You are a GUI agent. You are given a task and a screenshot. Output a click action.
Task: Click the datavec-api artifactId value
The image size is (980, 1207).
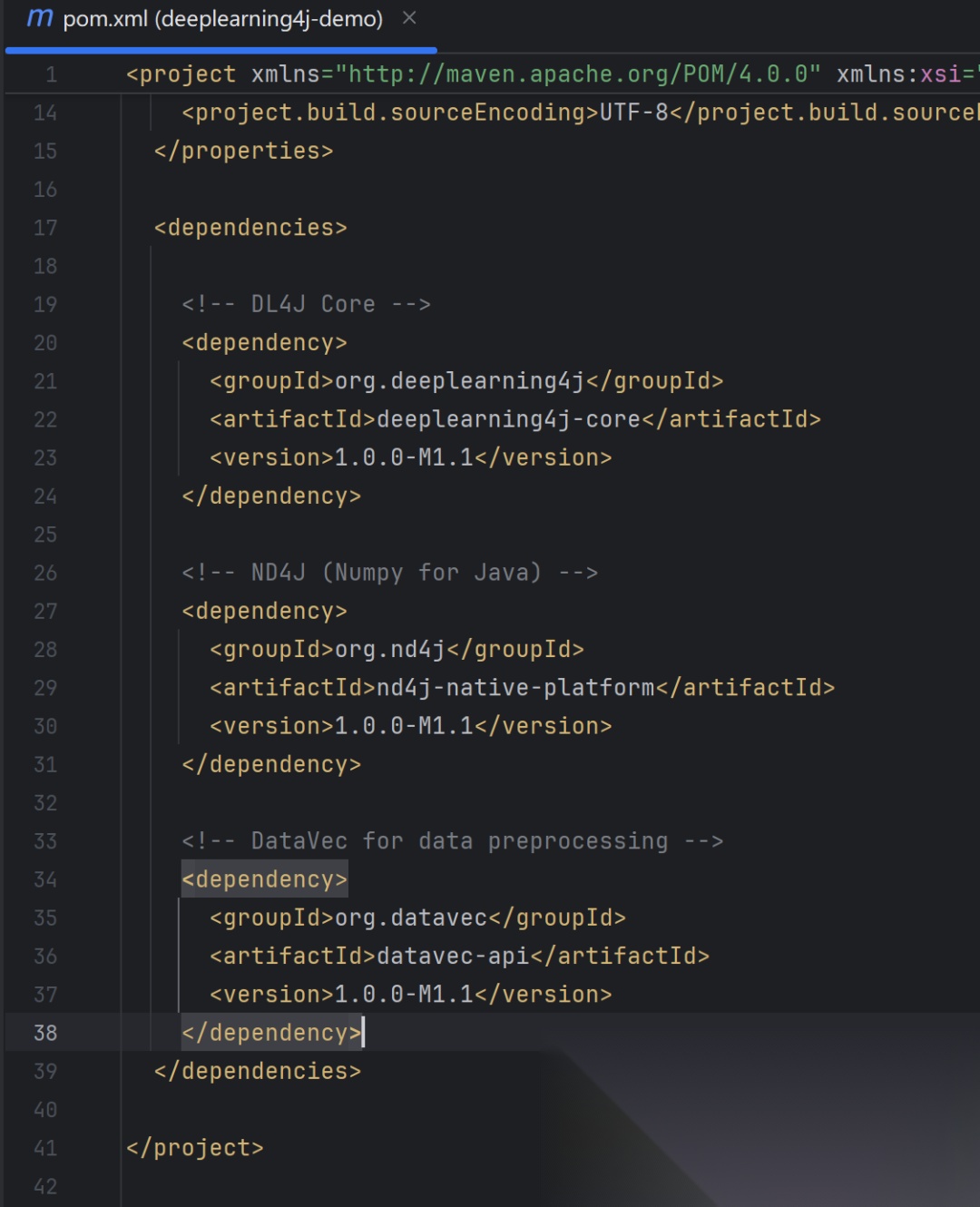pyautogui.click(x=453, y=956)
